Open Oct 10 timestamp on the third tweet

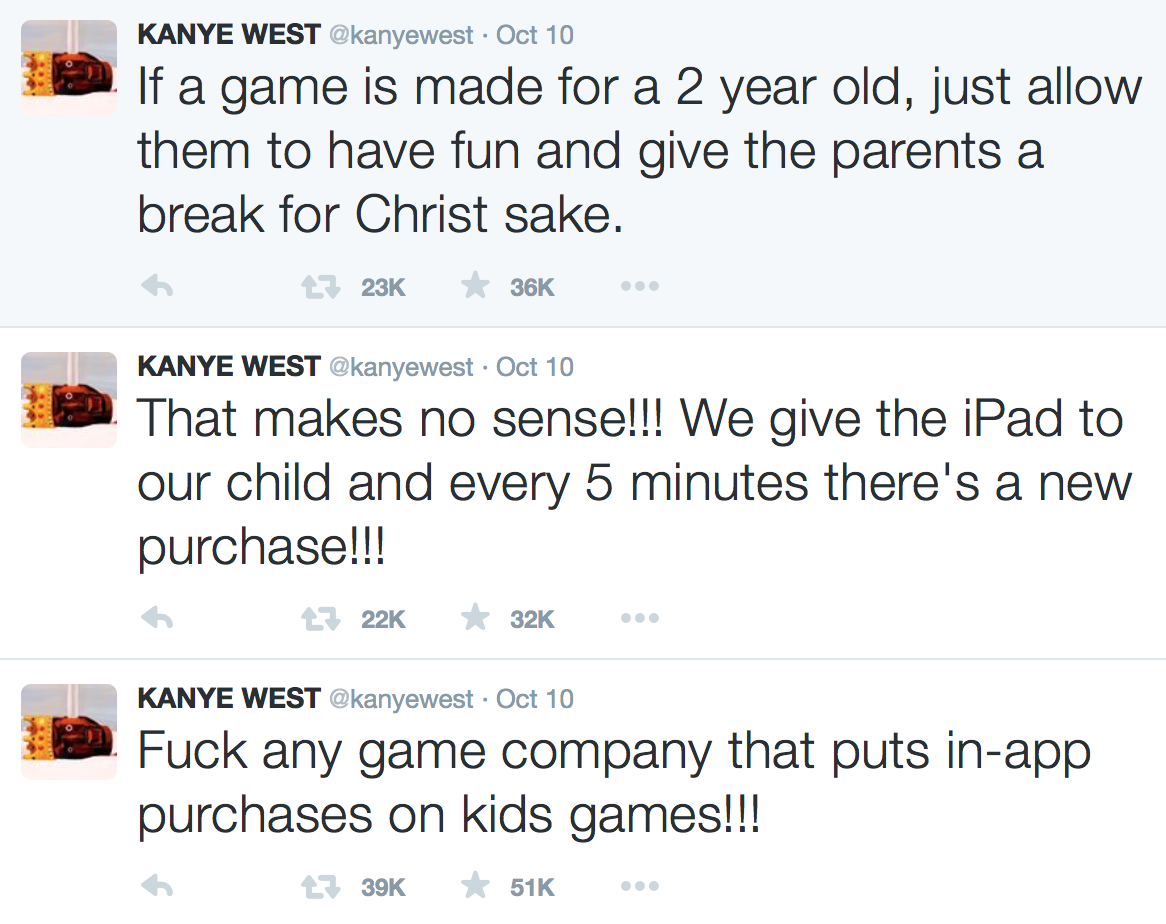click(x=535, y=699)
